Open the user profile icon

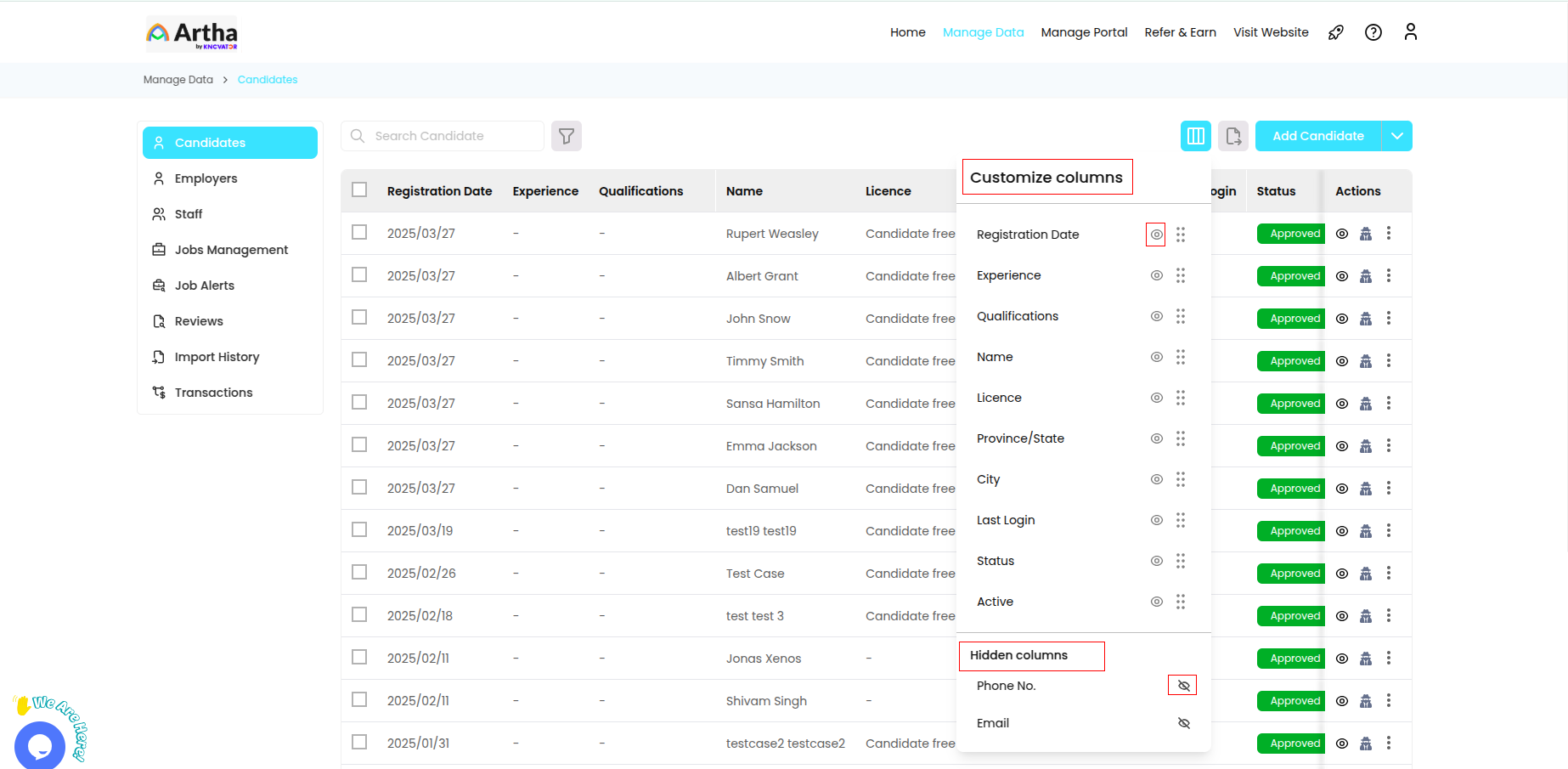[x=1410, y=32]
